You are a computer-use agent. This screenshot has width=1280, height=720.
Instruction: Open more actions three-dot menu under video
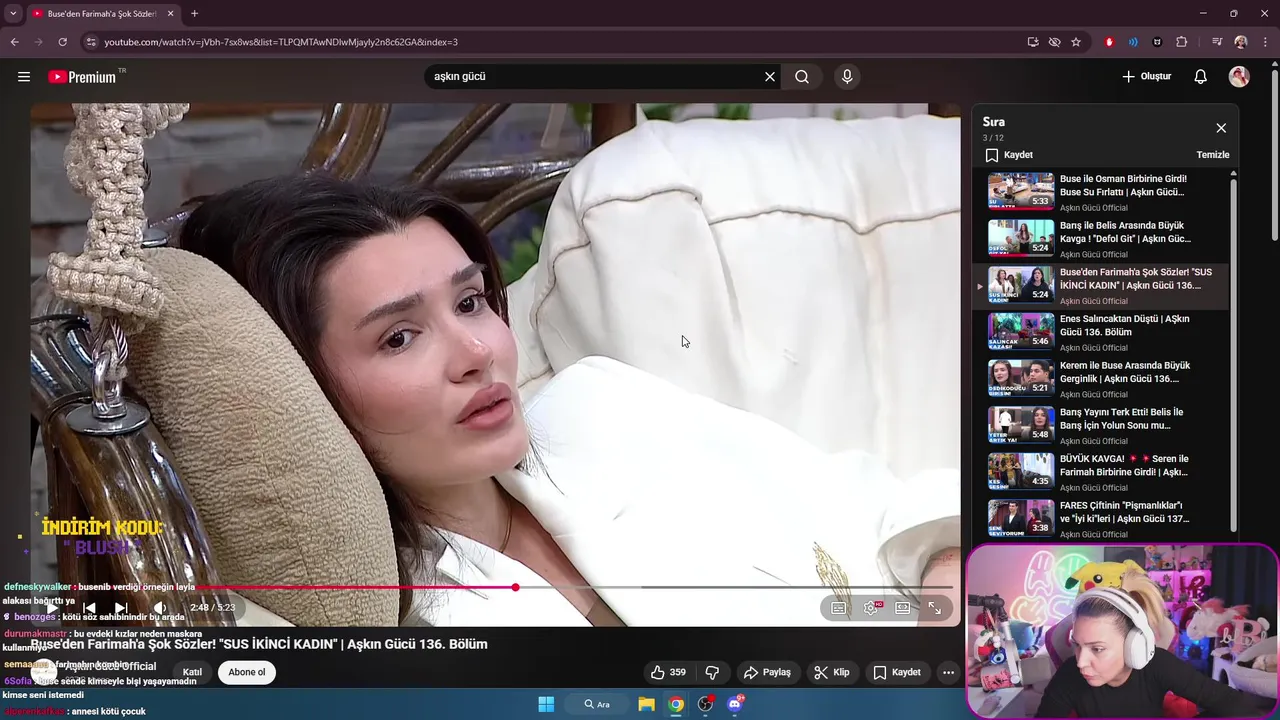tap(948, 672)
